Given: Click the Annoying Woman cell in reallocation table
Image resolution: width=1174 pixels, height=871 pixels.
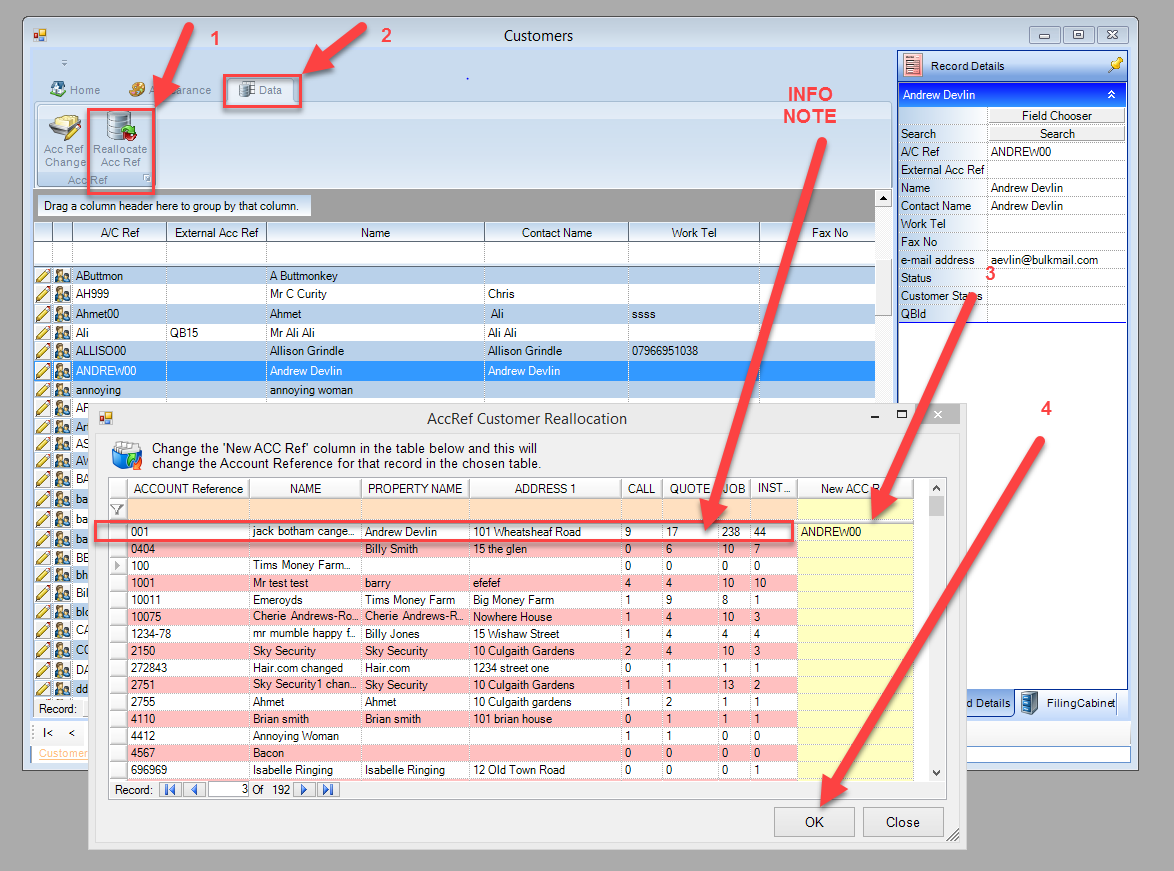Looking at the screenshot, I should point(305,735).
